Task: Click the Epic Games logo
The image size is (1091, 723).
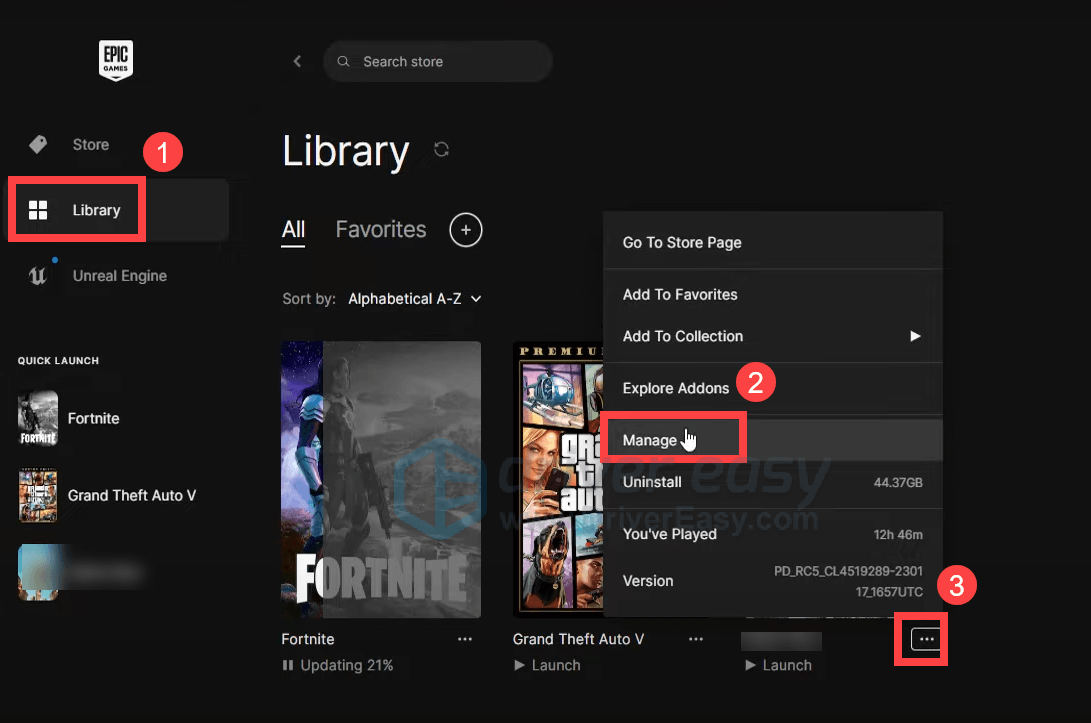Action: point(116,61)
